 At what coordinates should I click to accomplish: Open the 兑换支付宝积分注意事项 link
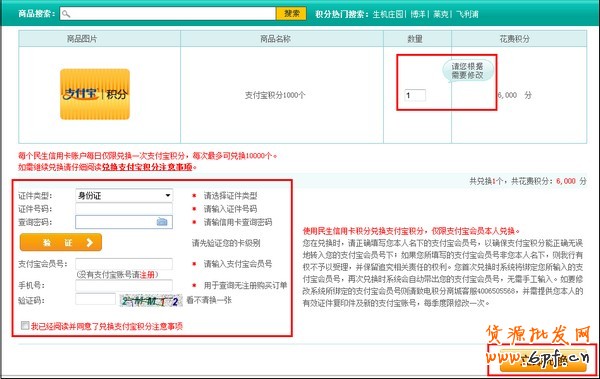(147, 167)
